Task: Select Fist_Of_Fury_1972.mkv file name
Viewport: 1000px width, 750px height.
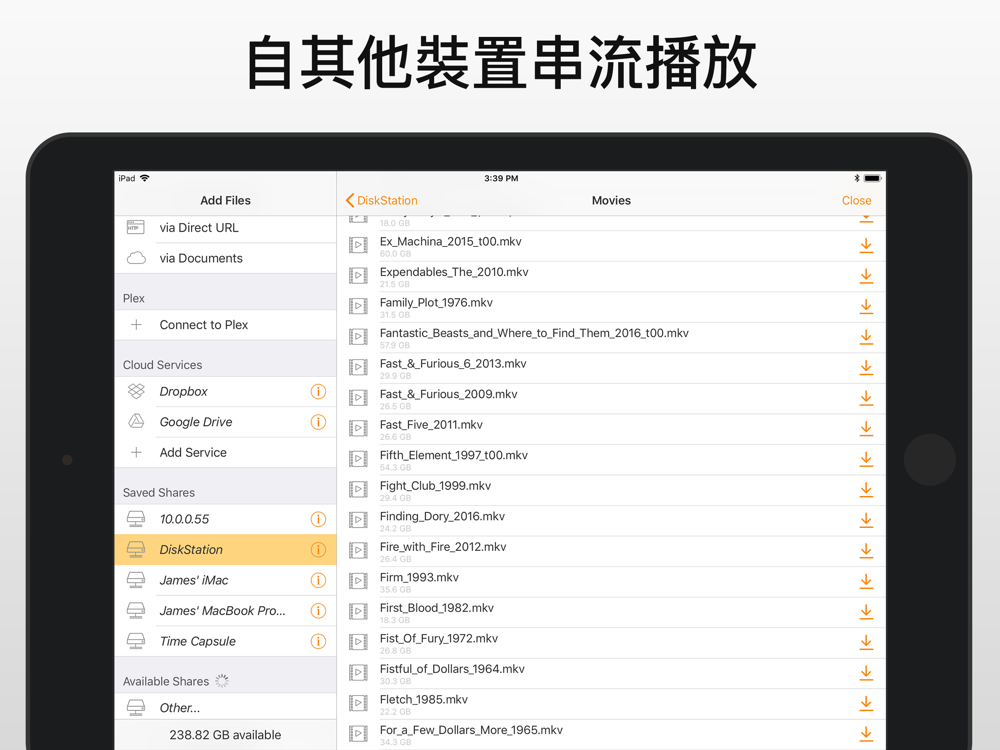Action: [x=439, y=639]
